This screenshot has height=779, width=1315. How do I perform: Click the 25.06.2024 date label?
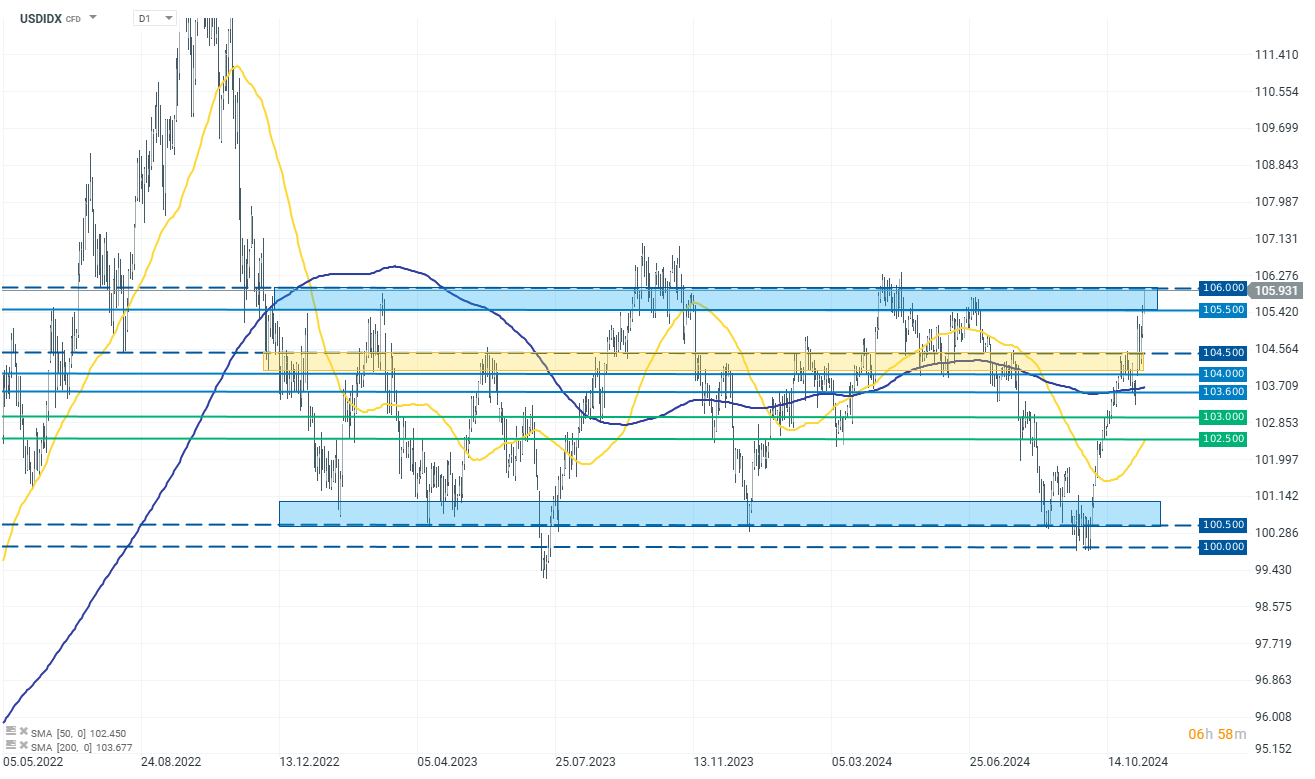(x=1000, y=761)
